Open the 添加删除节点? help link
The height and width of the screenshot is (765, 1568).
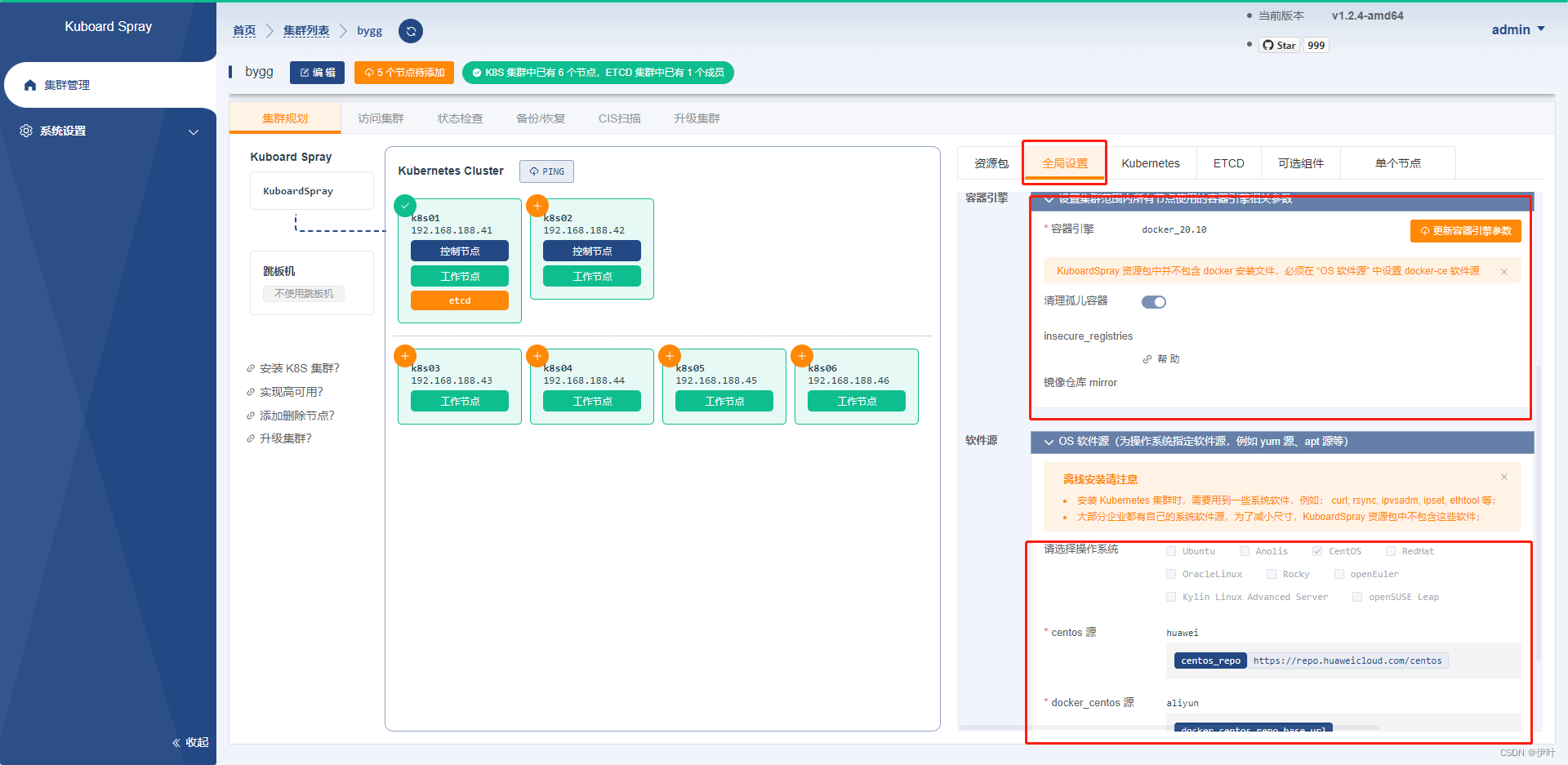tap(291, 416)
